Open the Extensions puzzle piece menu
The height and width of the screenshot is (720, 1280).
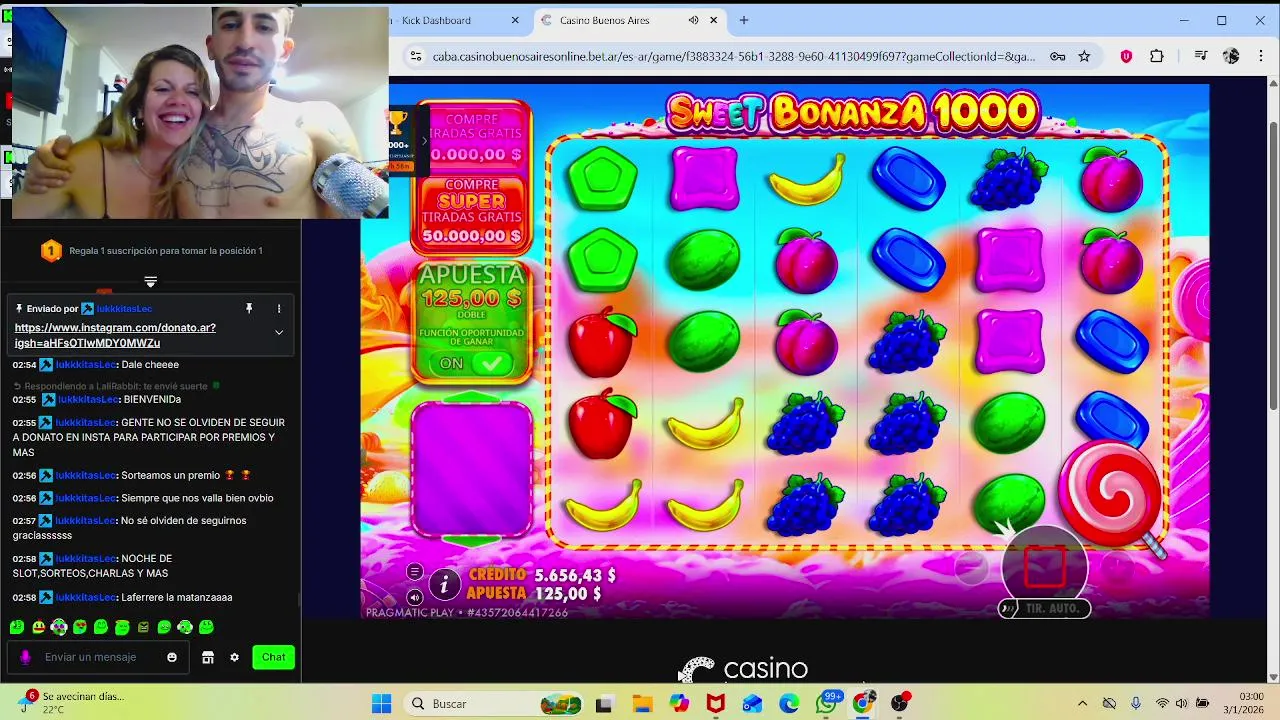coord(1157,57)
